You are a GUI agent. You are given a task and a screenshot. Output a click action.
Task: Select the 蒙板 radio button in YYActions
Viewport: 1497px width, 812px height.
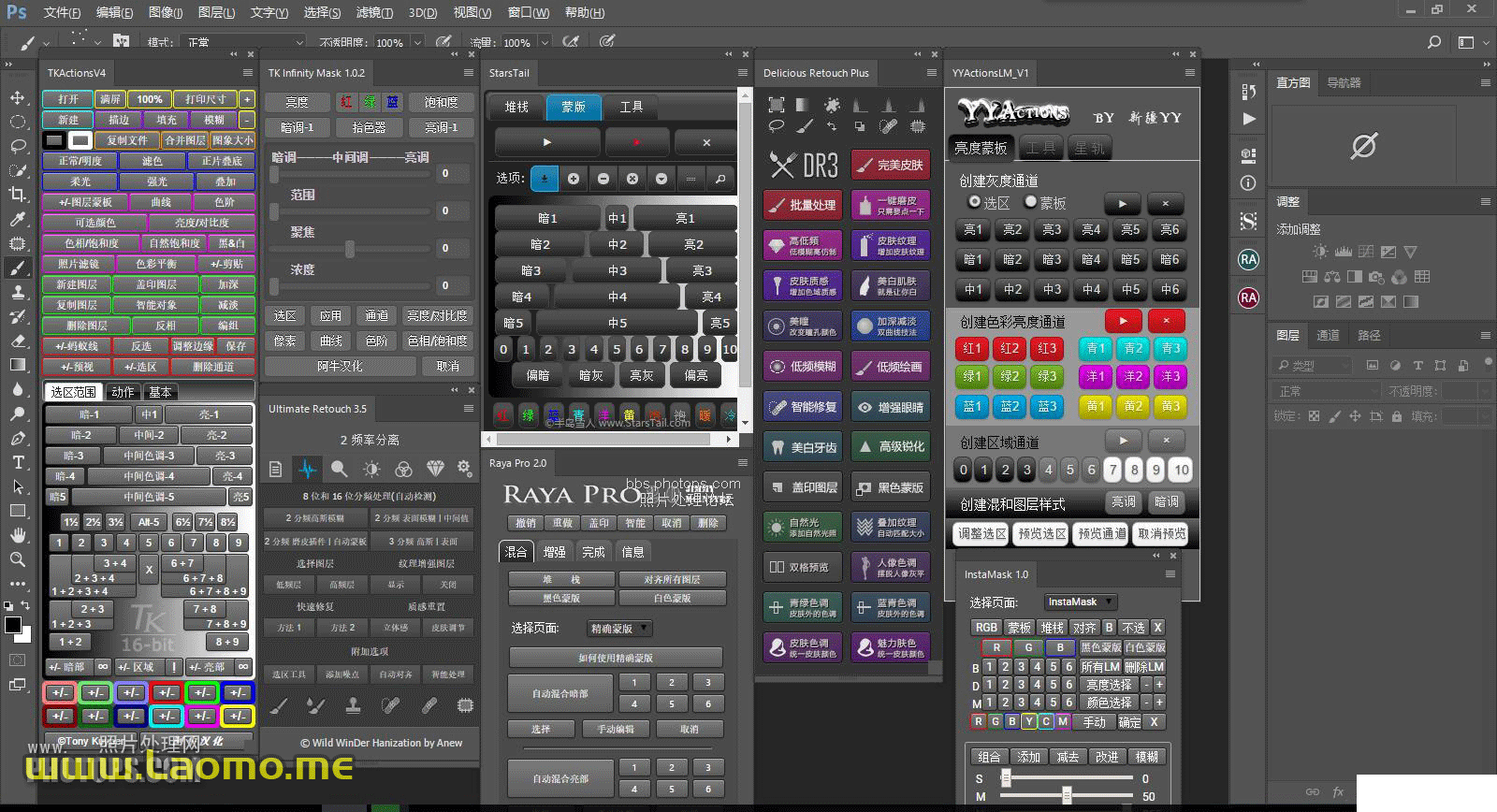(1031, 202)
